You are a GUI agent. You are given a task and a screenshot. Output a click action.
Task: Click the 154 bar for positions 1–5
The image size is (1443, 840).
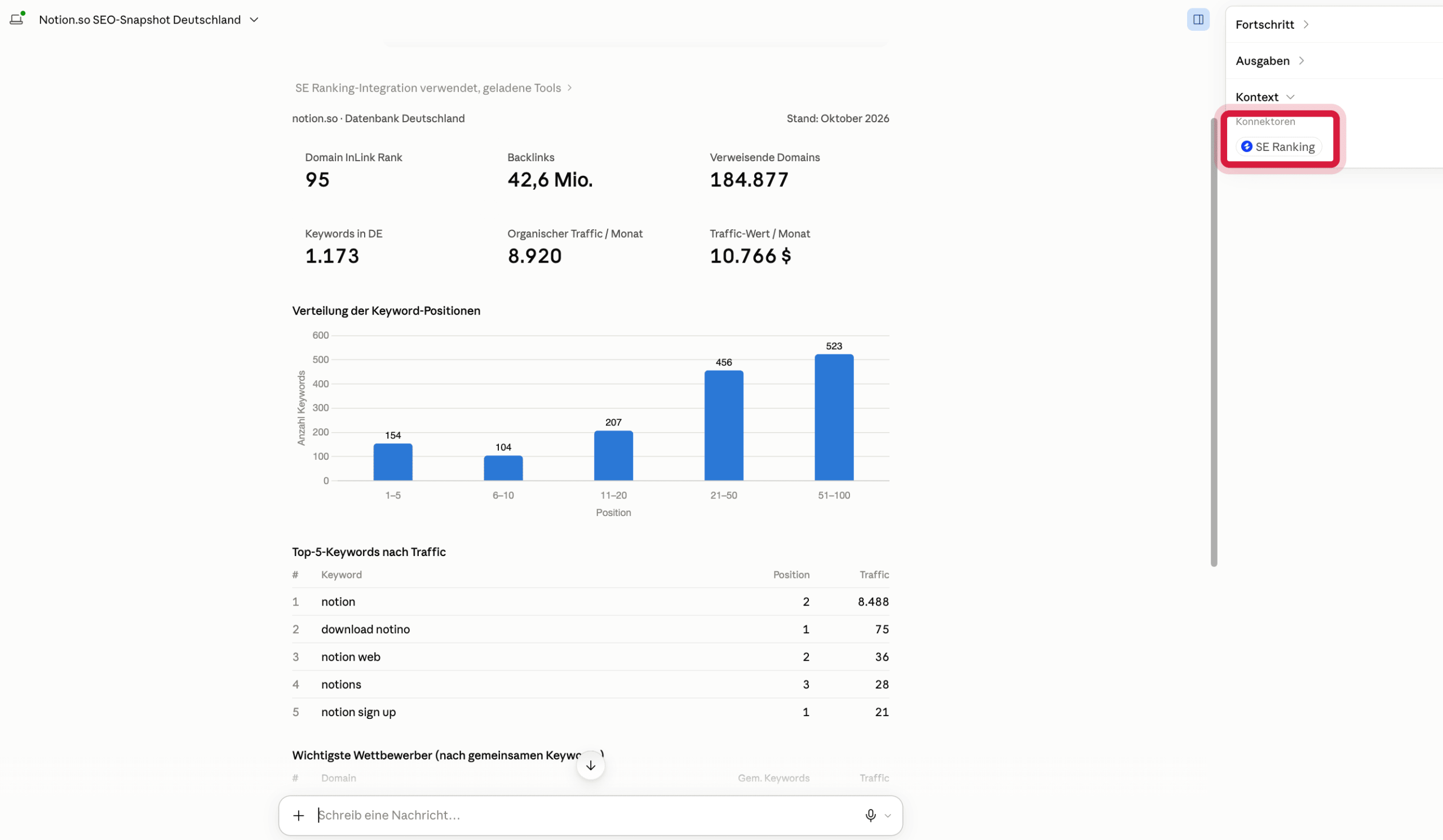point(393,462)
